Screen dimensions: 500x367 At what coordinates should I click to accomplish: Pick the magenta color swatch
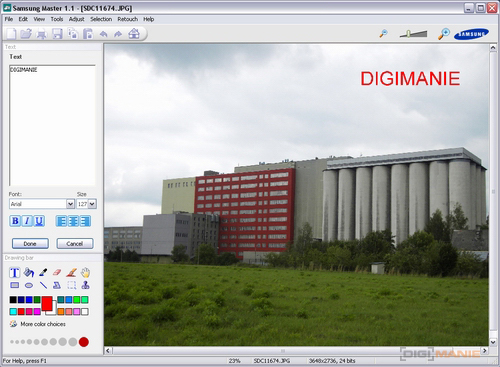coord(37,312)
